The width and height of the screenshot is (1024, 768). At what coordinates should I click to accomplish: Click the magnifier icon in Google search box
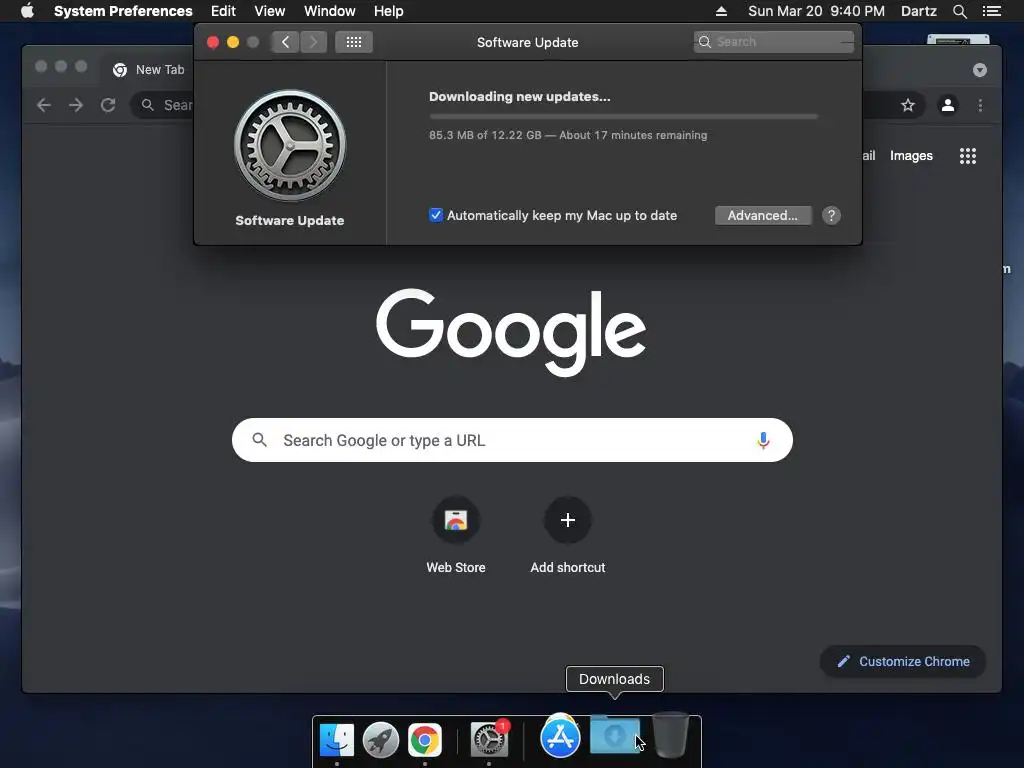259,440
